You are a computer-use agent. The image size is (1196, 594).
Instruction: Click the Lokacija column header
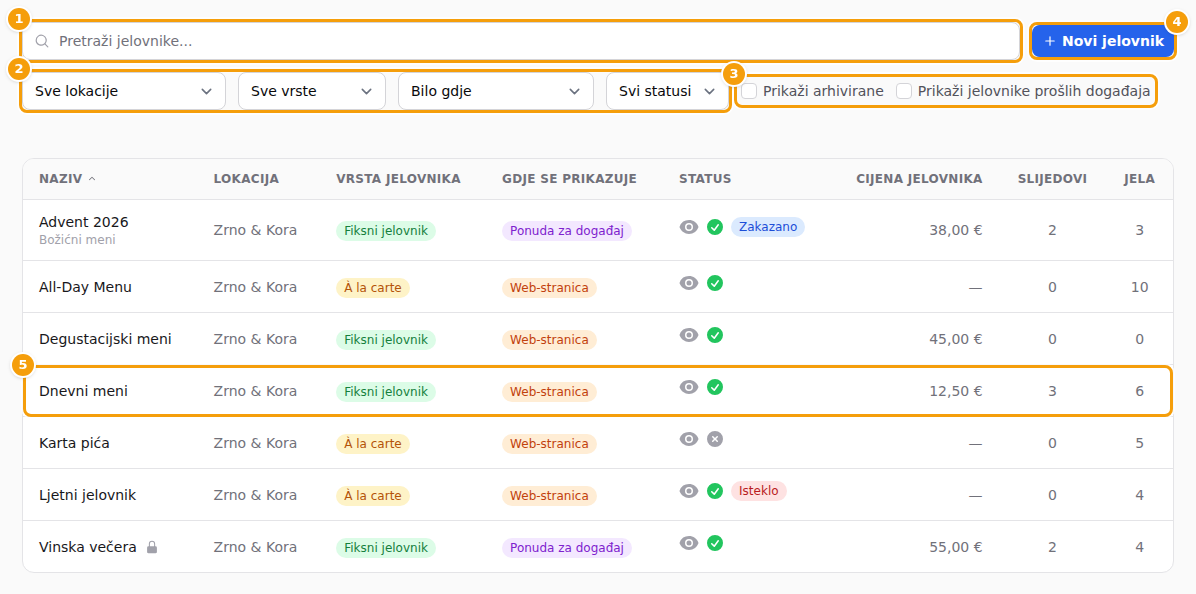246,179
